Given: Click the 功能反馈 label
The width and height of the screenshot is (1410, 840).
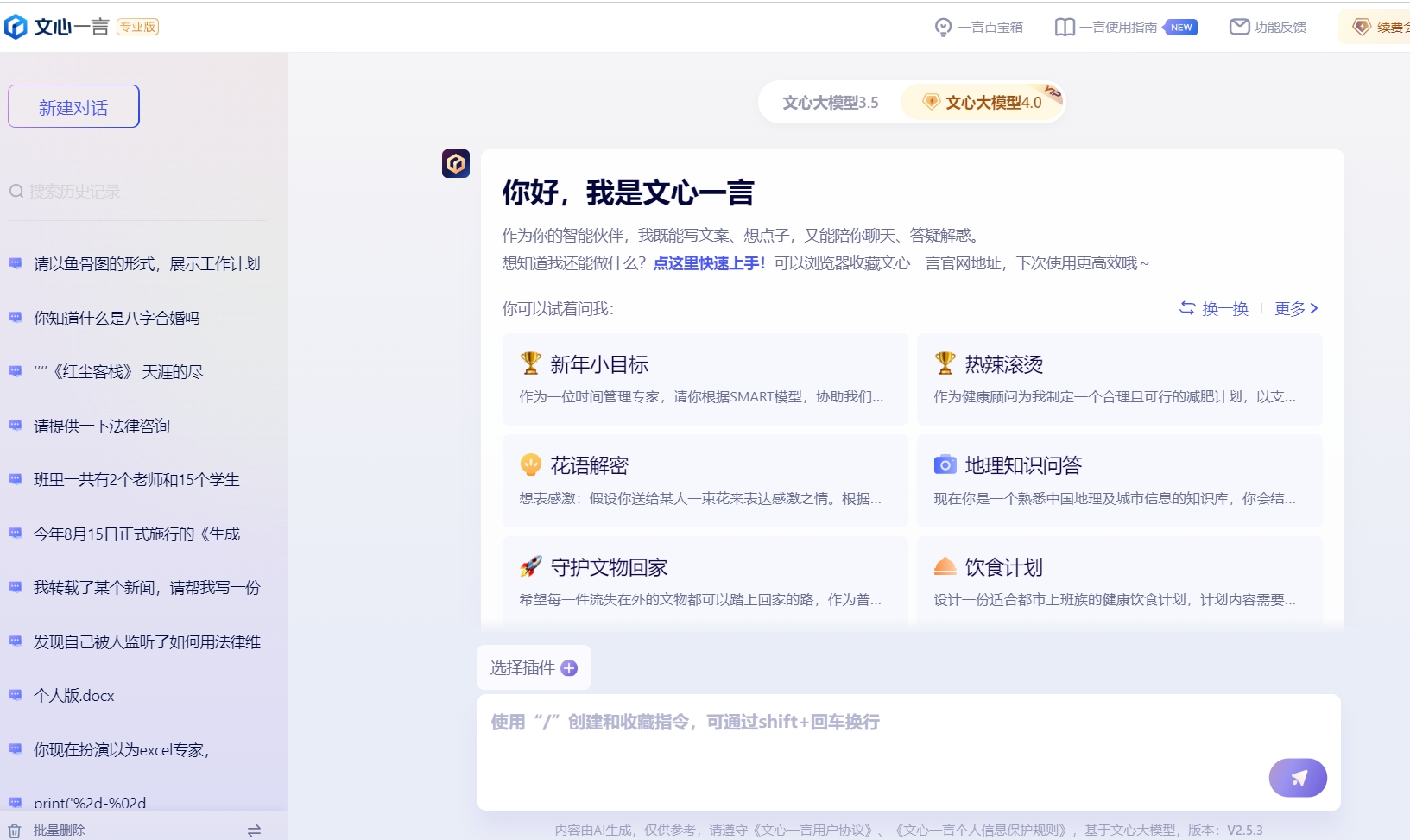Looking at the screenshot, I should (x=1280, y=28).
